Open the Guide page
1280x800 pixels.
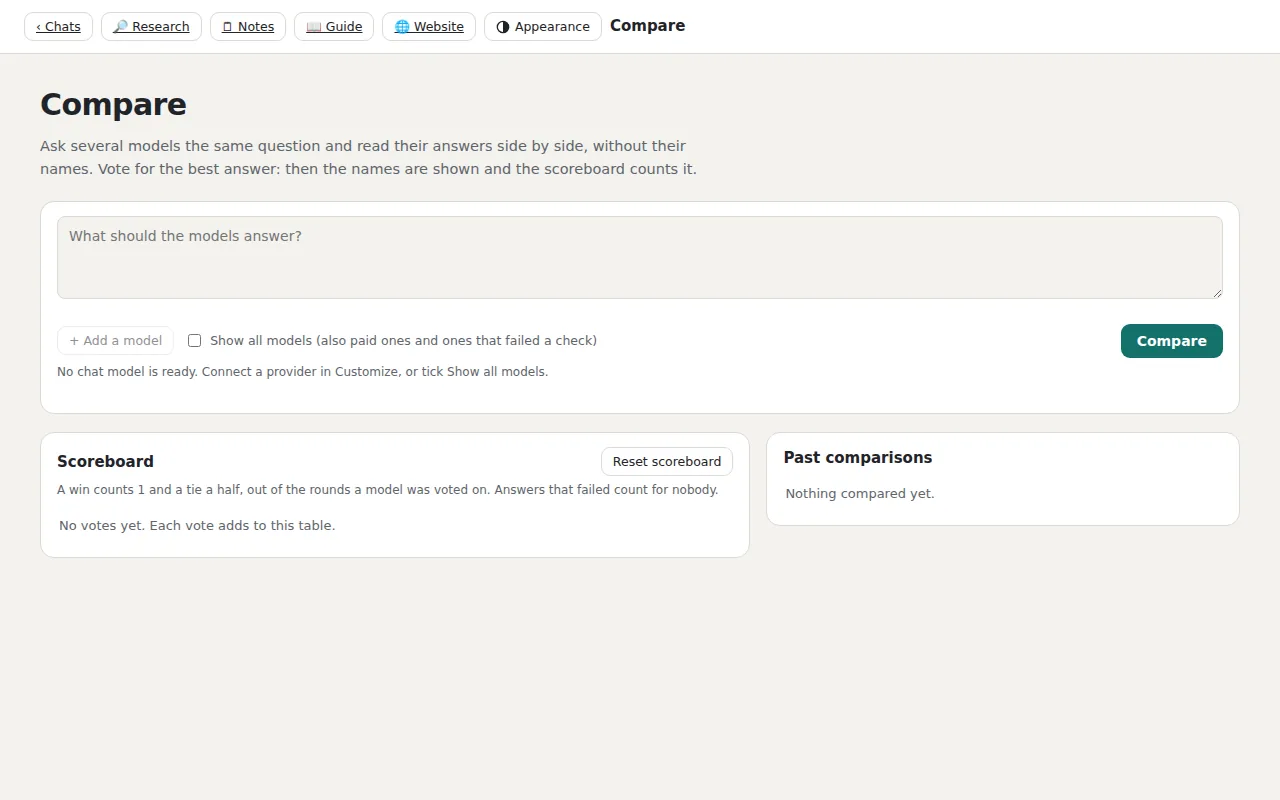click(334, 27)
